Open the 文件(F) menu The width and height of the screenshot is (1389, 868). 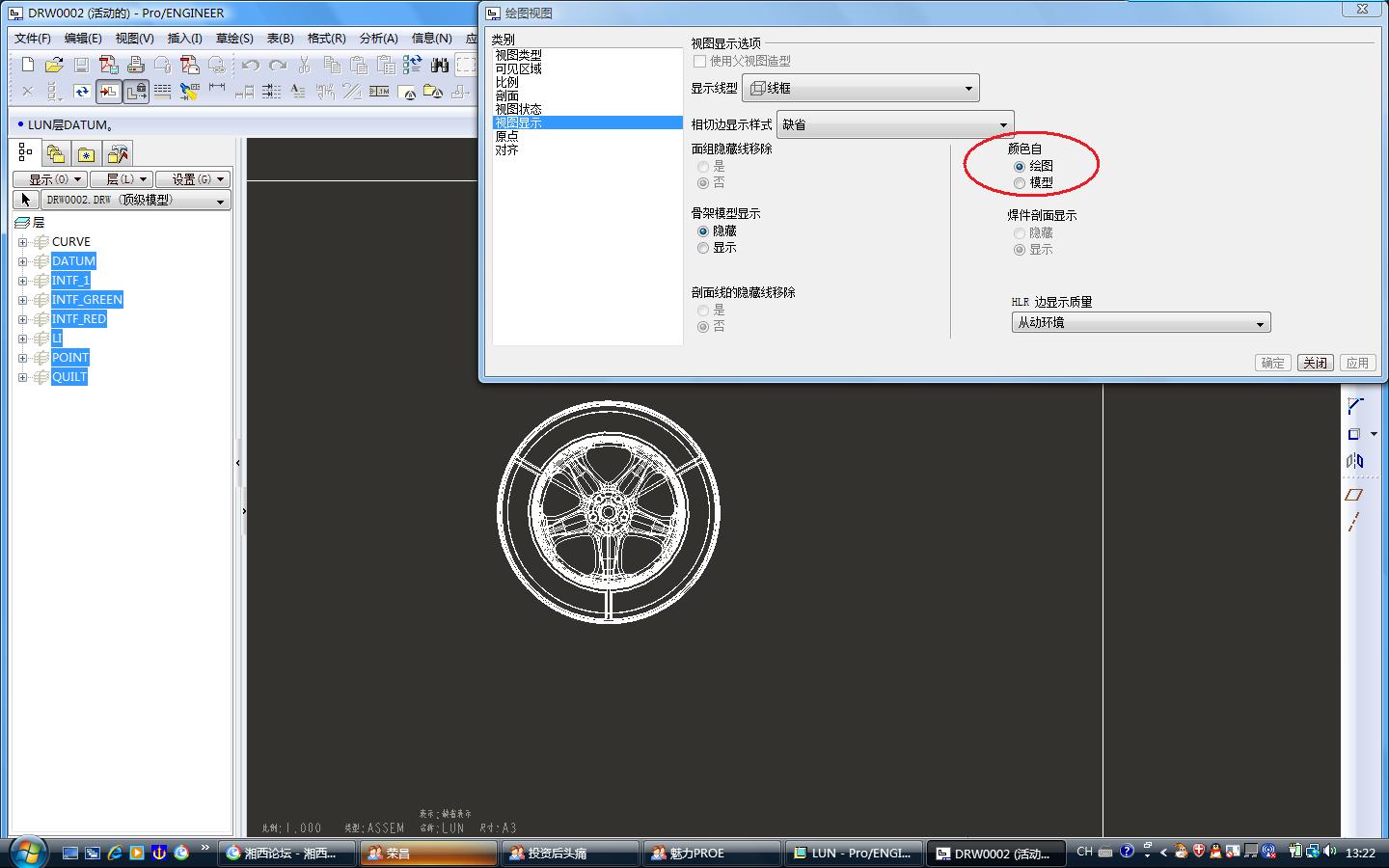[33, 39]
